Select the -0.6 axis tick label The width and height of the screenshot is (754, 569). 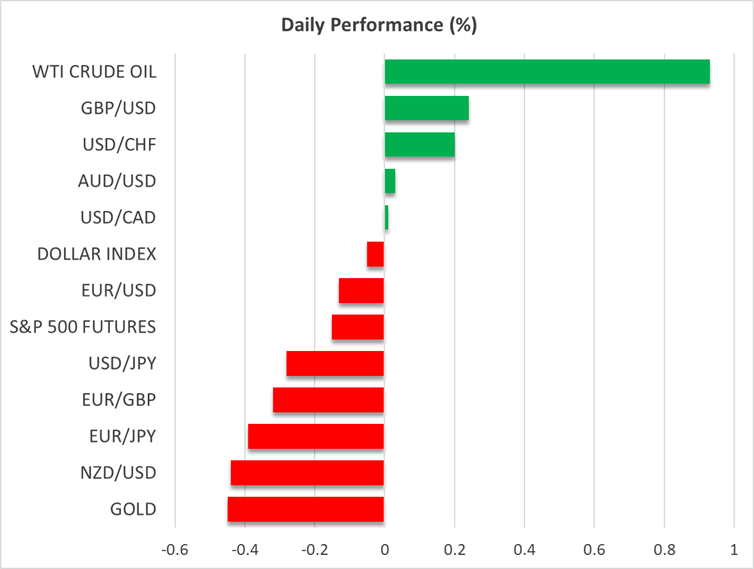(175, 550)
